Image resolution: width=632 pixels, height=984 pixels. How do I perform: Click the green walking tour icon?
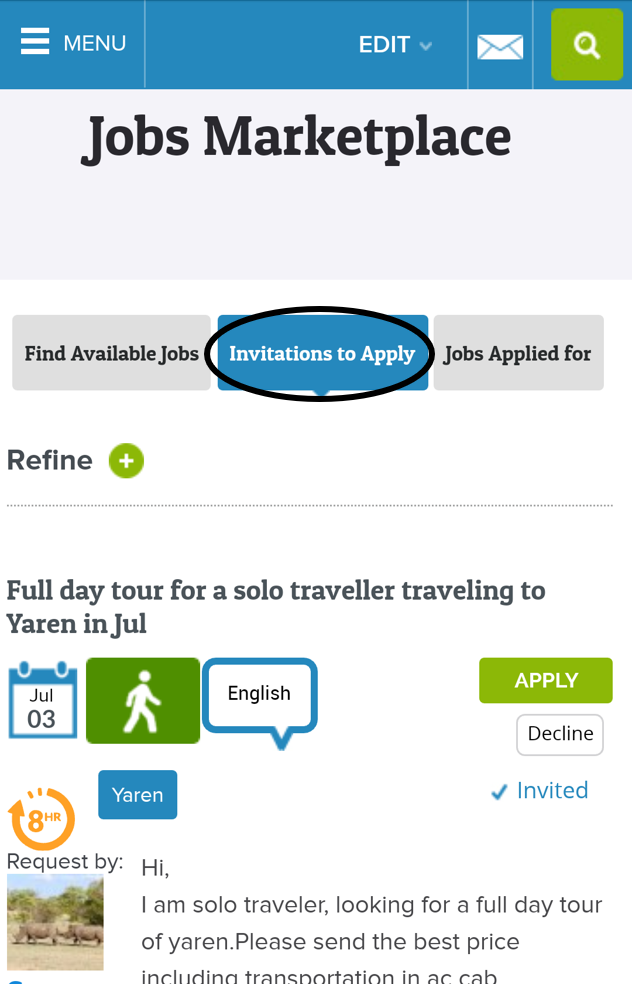point(143,700)
